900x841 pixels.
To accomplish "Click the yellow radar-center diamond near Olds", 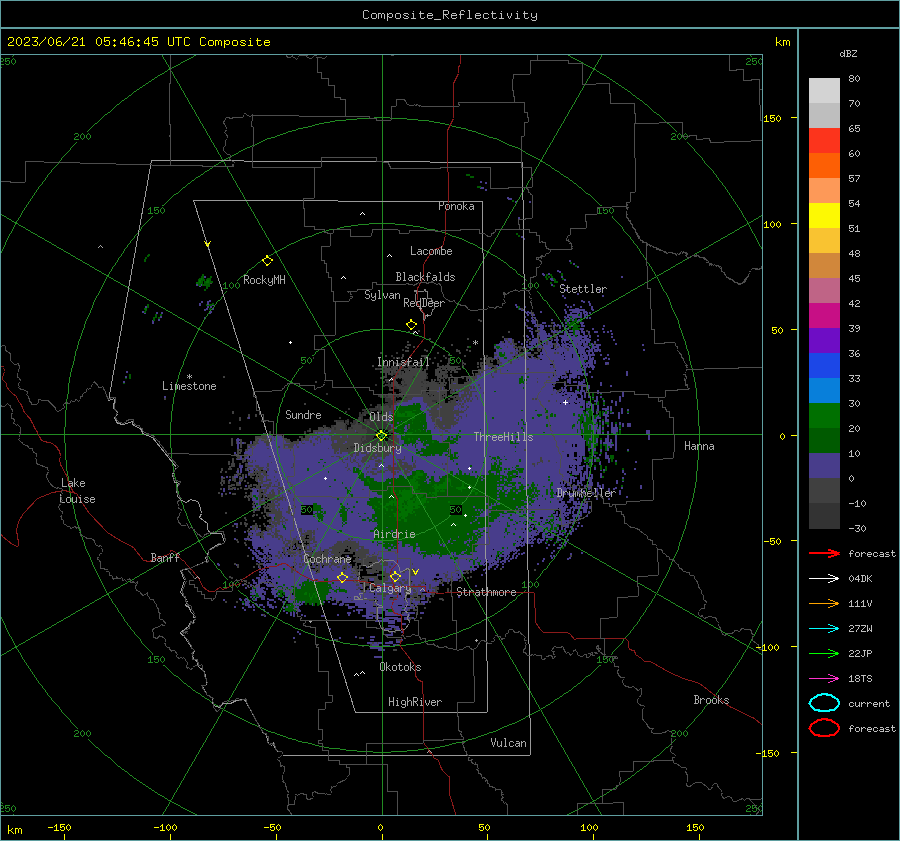I will click(381, 435).
